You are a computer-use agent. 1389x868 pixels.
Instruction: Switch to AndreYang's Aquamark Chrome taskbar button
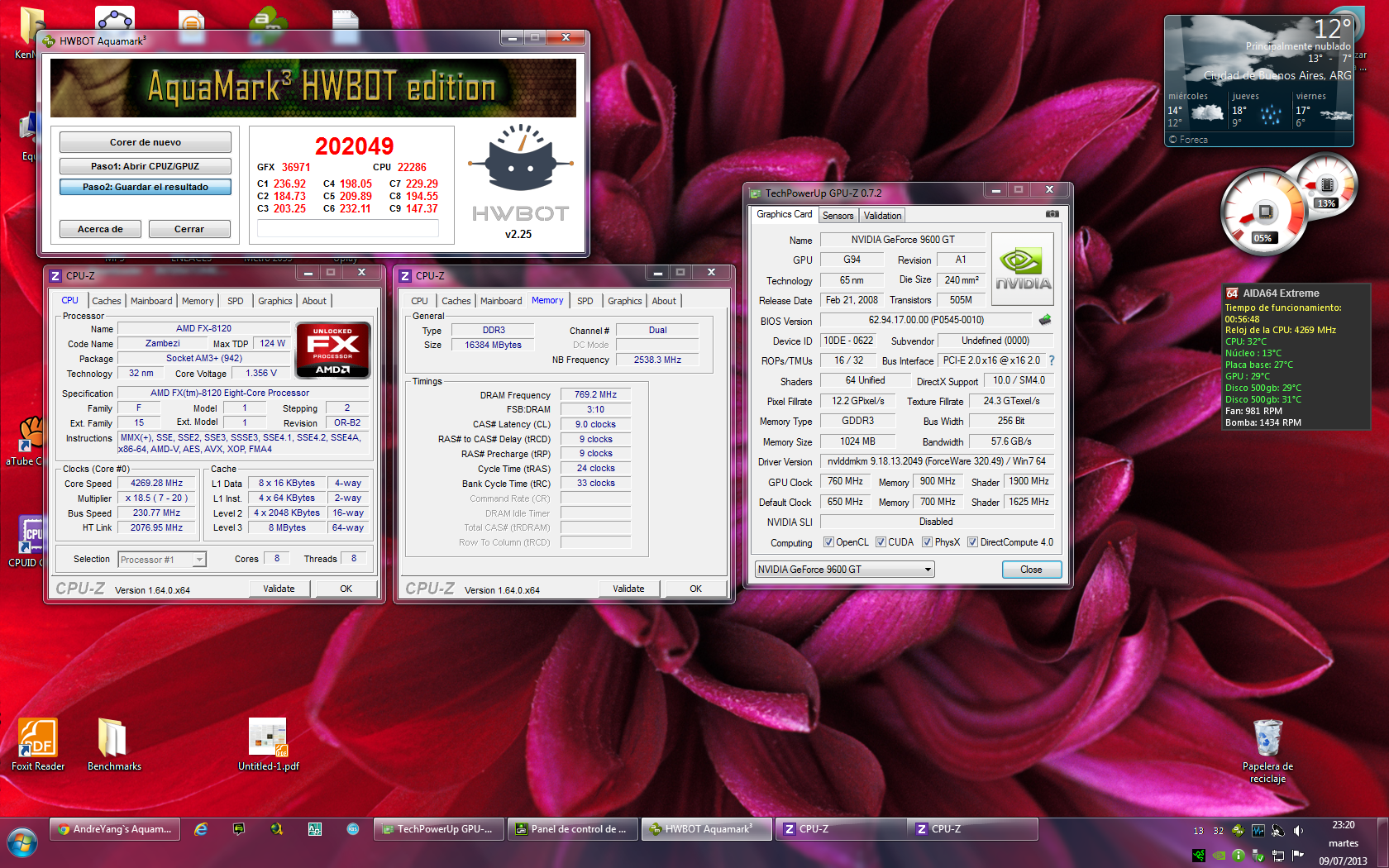click(x=116, y=829)
